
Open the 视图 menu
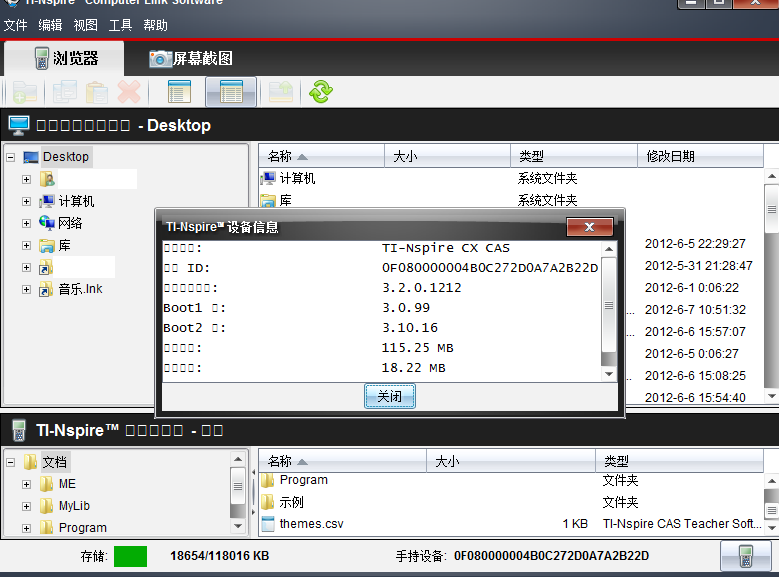tap(85, 25)
